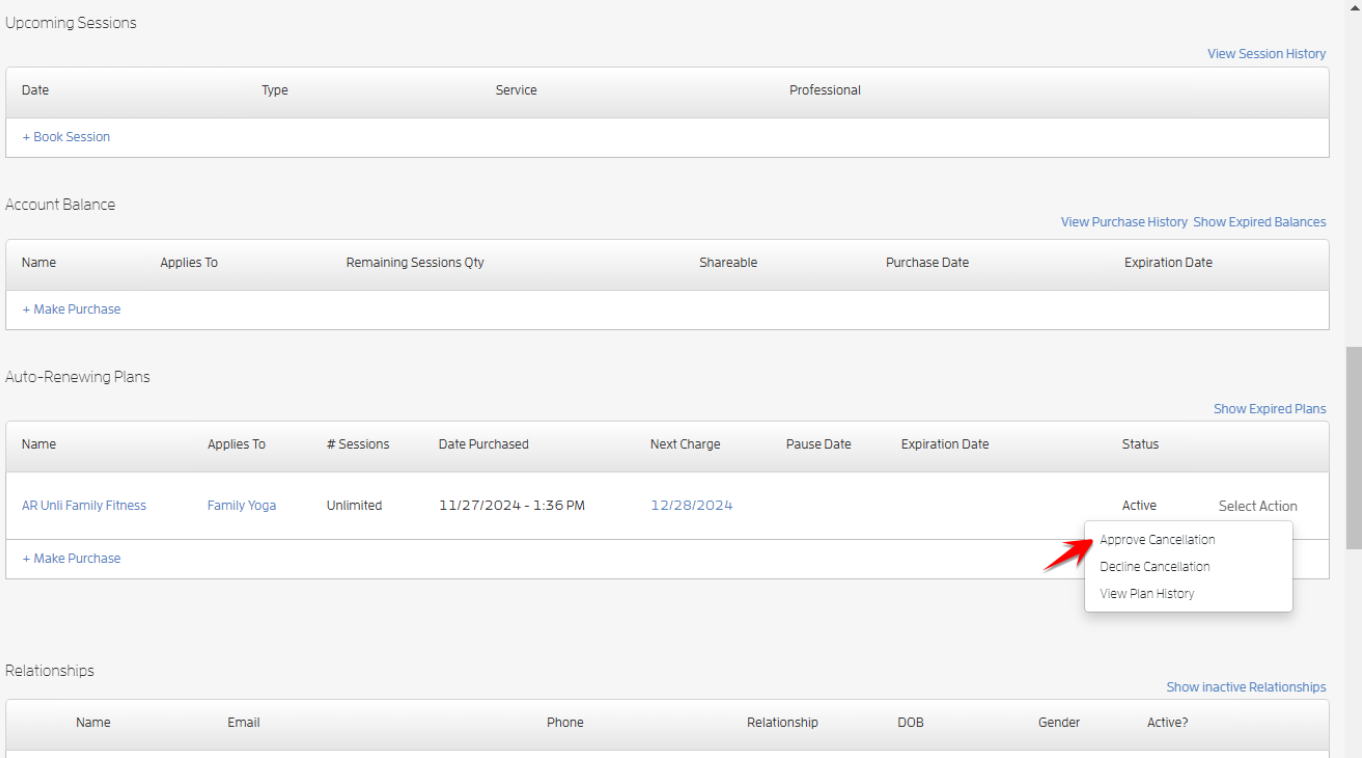Viewport: 1362px width, 758px height.
Task: Open View Session History link
Action: point(1266,54)
